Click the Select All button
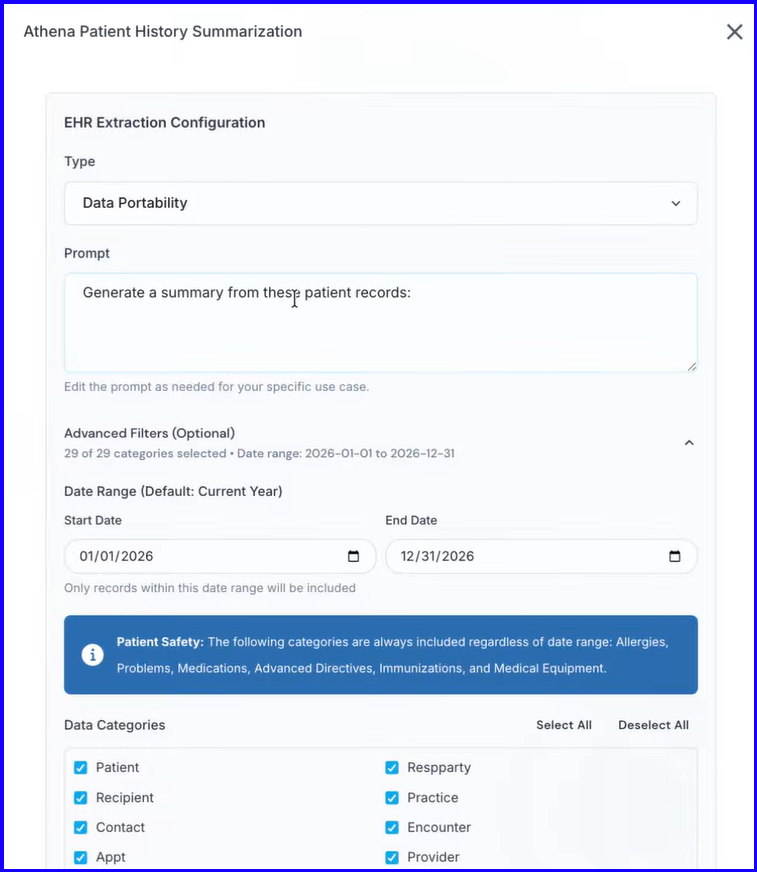This screenshot has height=872, width=757. pos(563,725)
